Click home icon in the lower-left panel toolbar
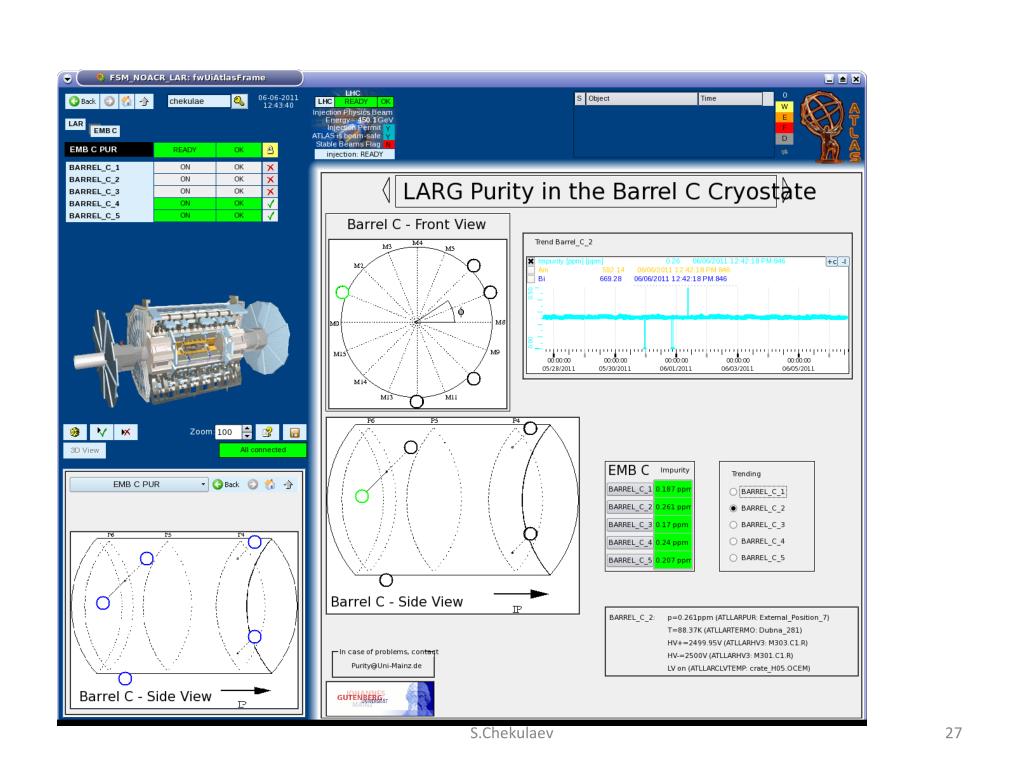The width and height of the screenshot is (1024, 768). point(270,484)
